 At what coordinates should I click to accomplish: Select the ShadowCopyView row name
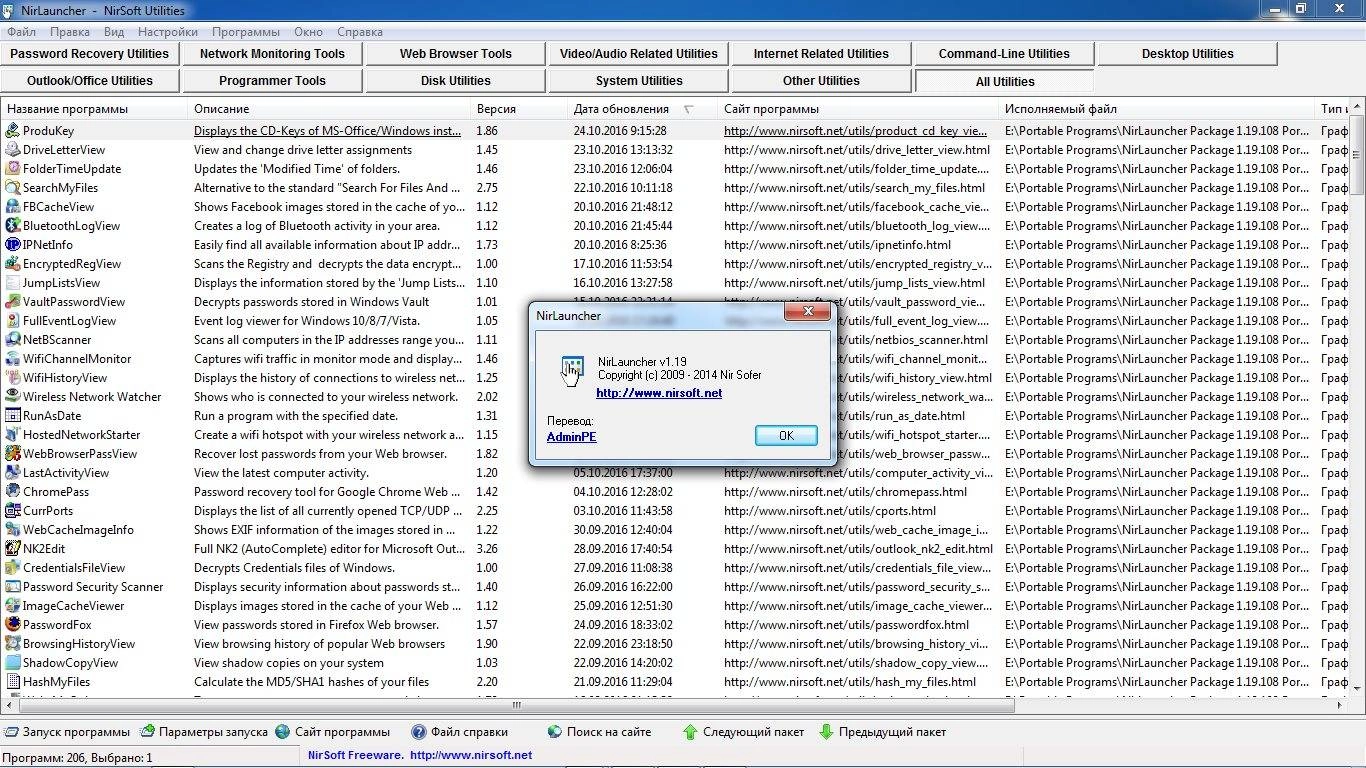pos(70,663)
